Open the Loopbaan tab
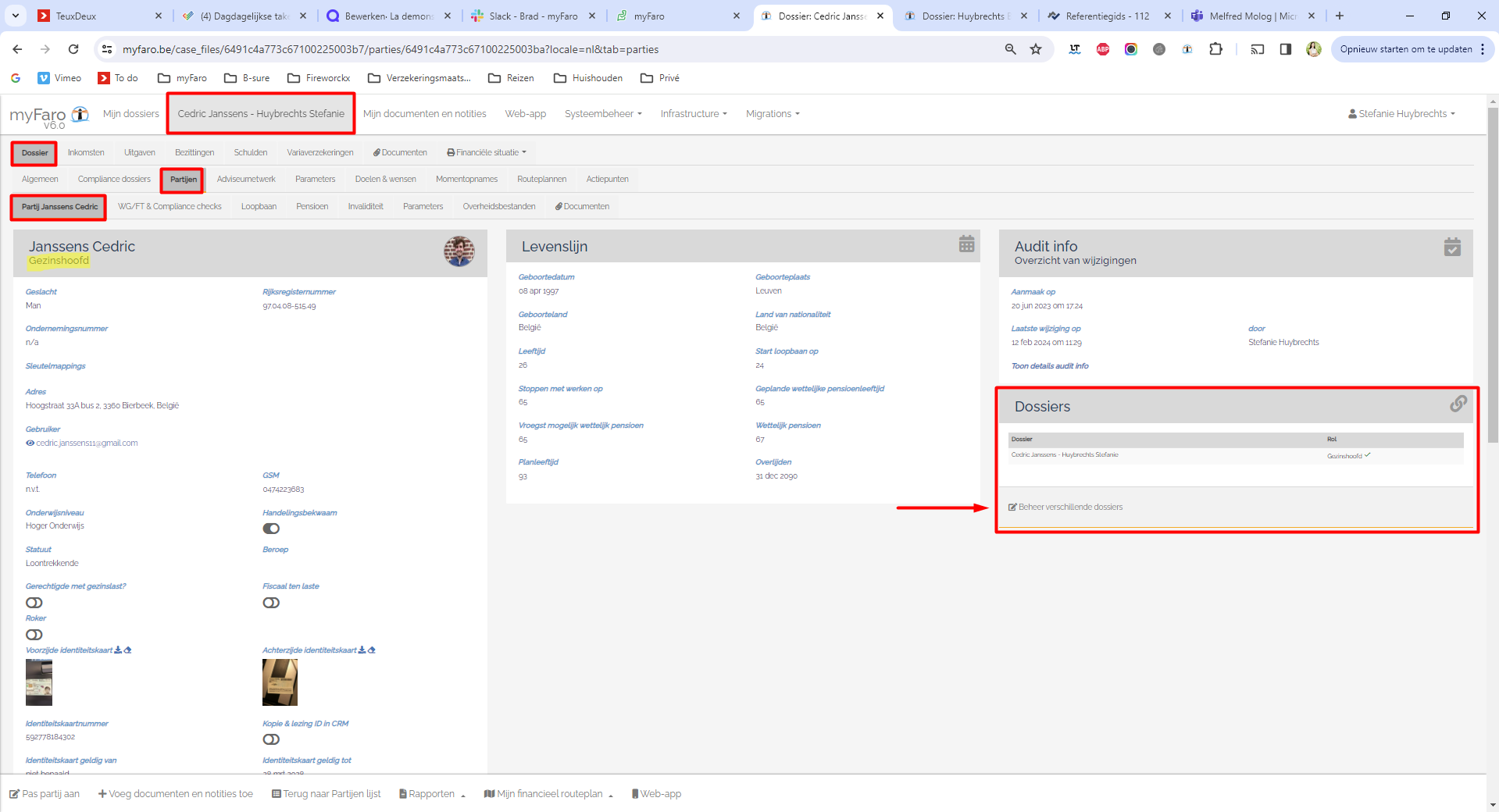 (259, 206)
